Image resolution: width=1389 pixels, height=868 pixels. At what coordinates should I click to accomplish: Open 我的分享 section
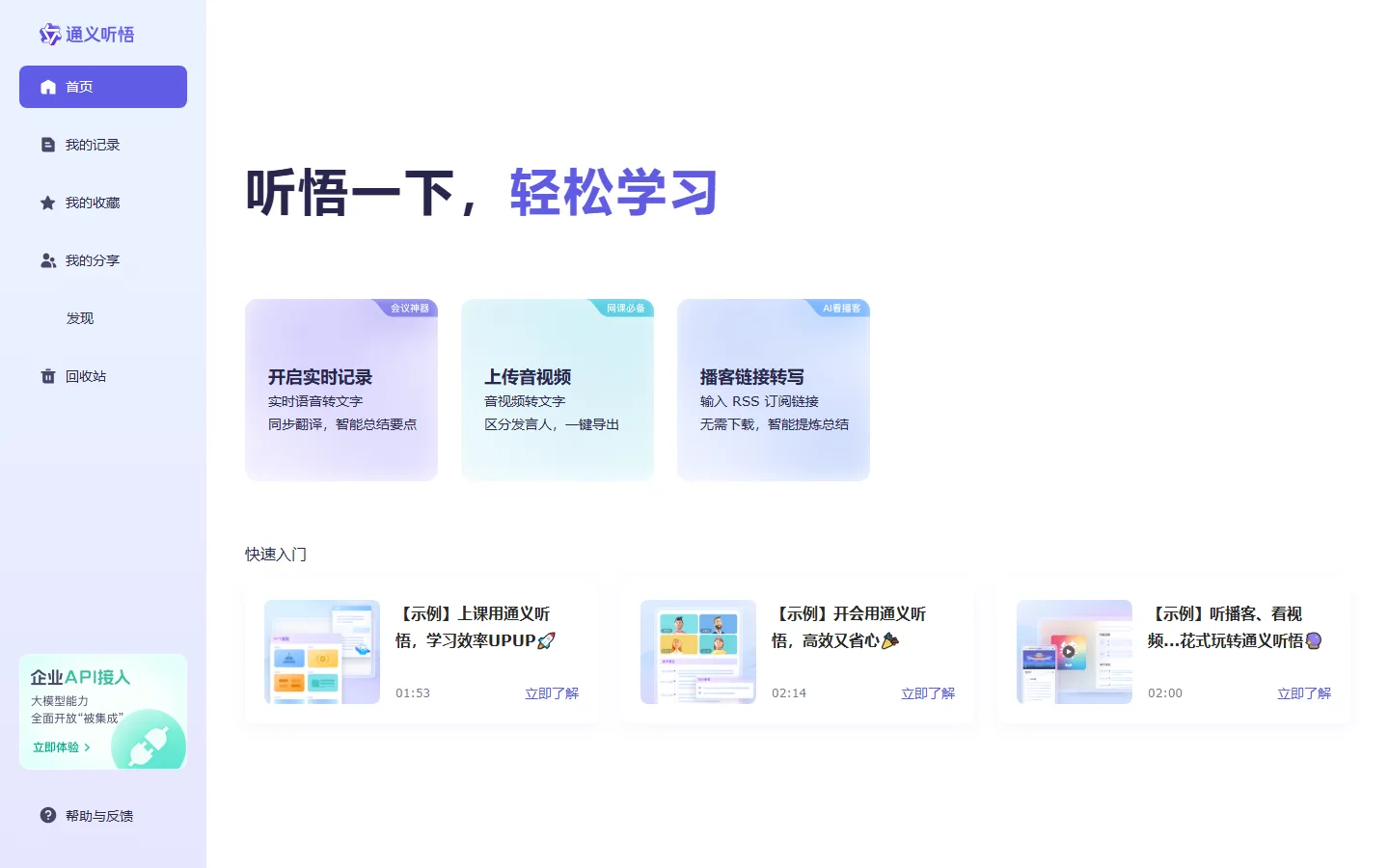[103, 260]
